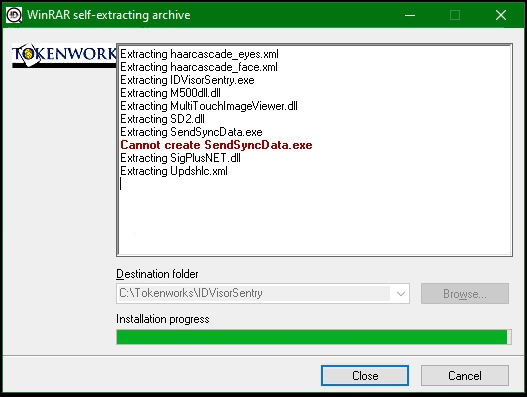Click the Tokenworks logo image
This screenshot has width=527, height=397.
tap(64, 55)
